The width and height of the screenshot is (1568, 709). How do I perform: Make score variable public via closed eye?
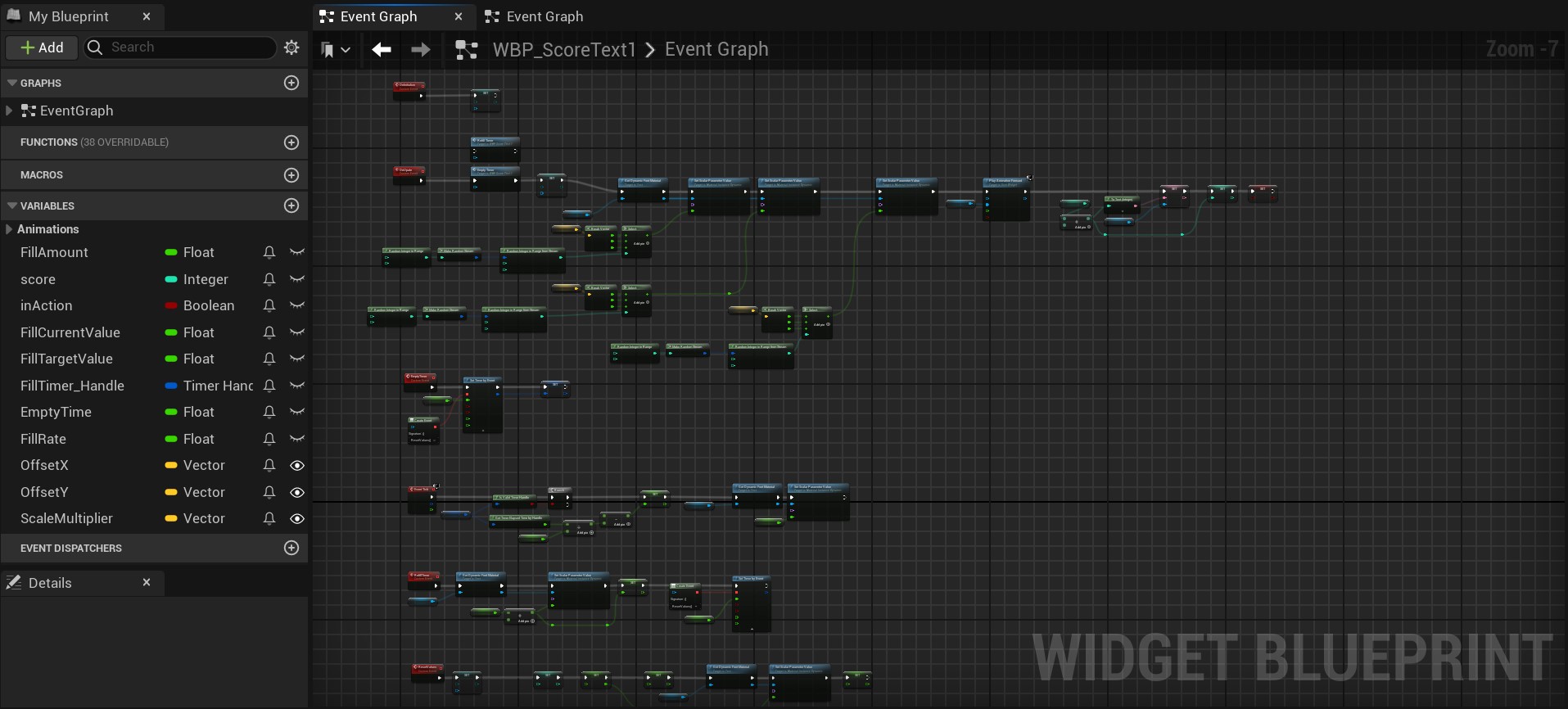pos(297,279)
